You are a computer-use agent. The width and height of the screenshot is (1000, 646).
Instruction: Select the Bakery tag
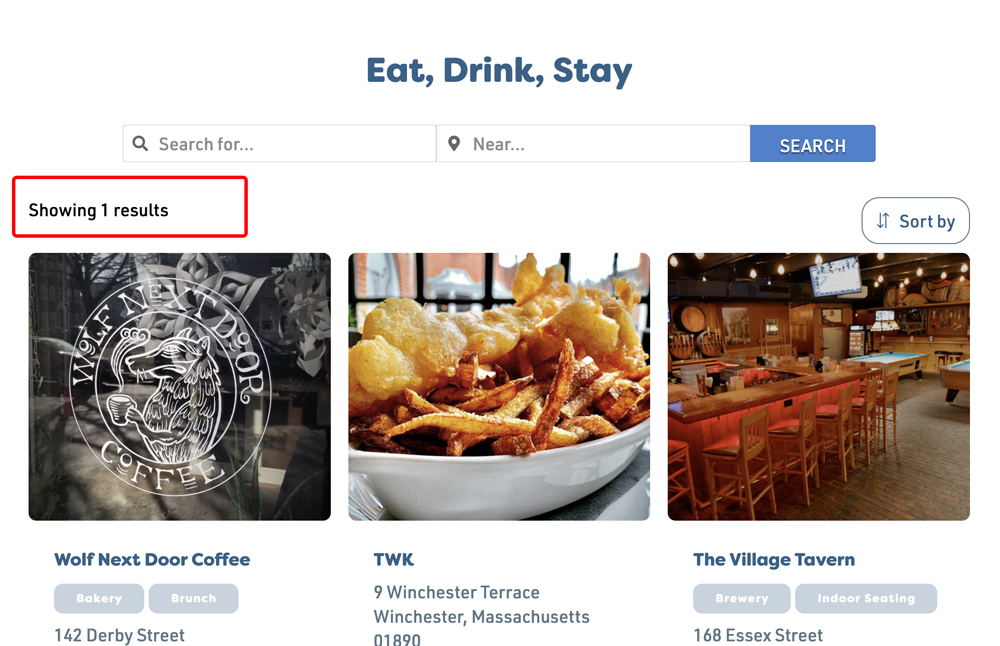pyautogui.click(x=99, y=599)
